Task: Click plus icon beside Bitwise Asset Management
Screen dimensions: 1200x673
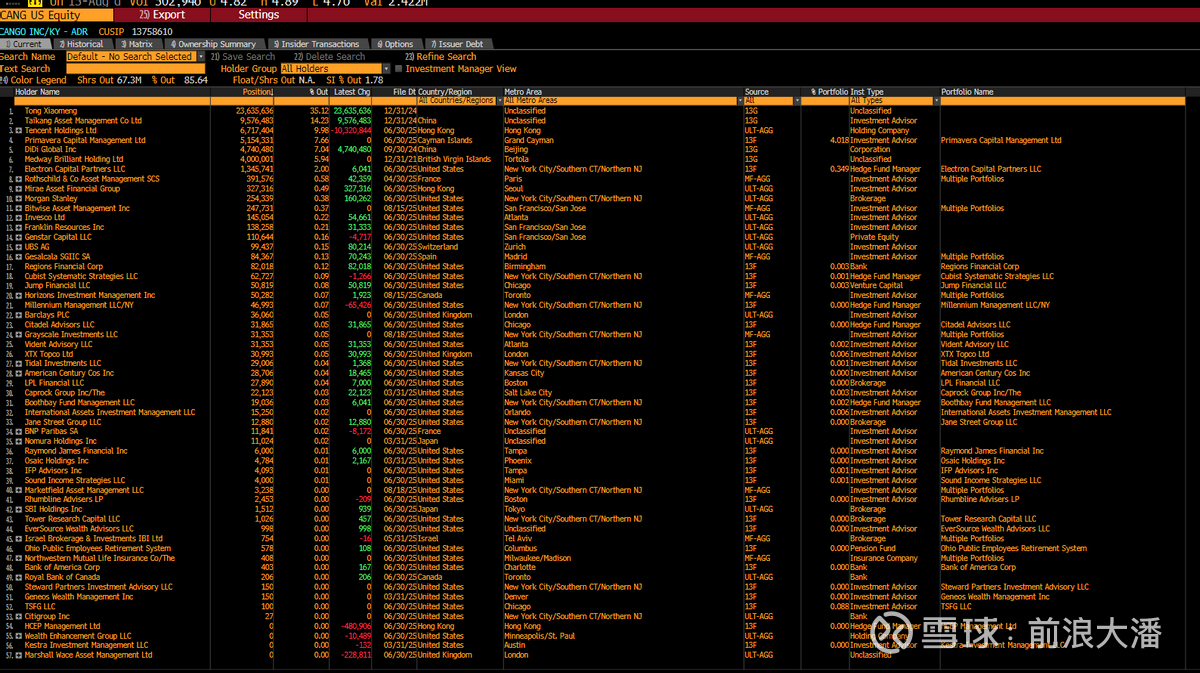Action: pyautogui.click(x=18, y=209)
